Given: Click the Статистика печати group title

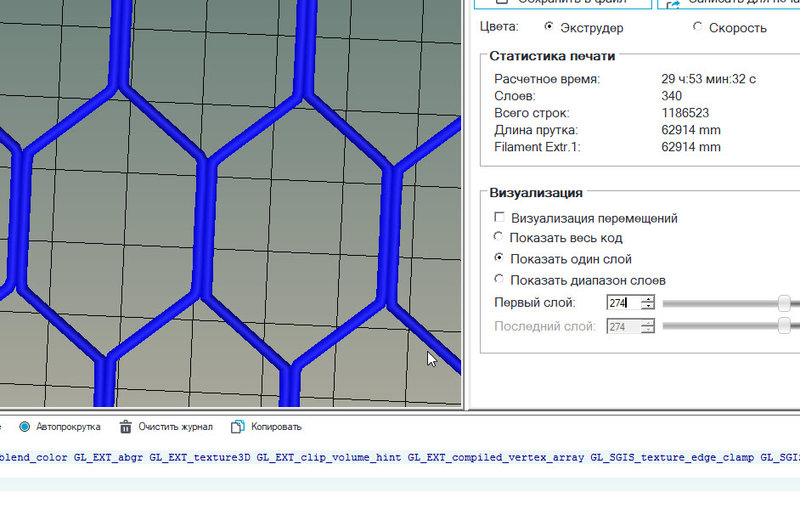Looking at the screenshot, I should 552,56.
